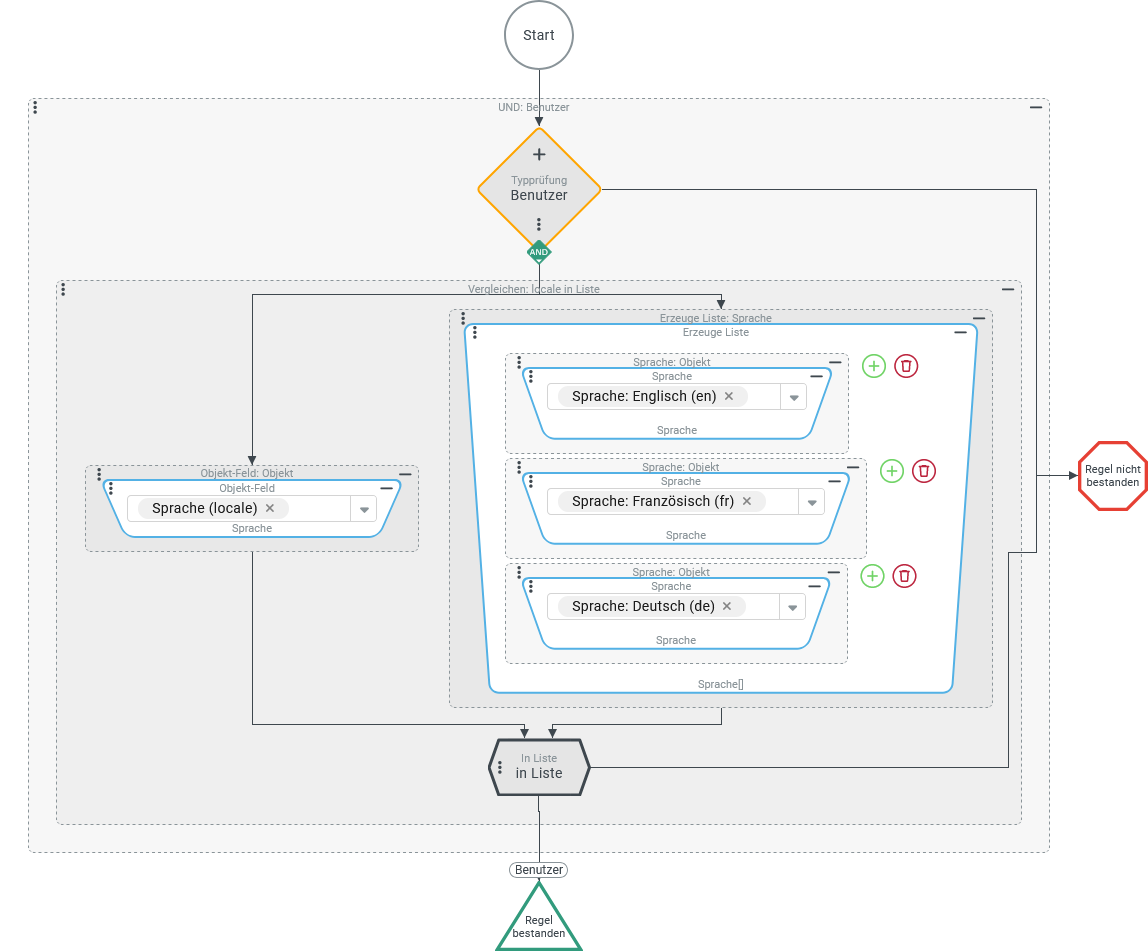Image resolution: width=1148 pixels, height=951 pixels.
Task: Remove the Sprache: Deutsch (de) chip
Action: point(727,606)
